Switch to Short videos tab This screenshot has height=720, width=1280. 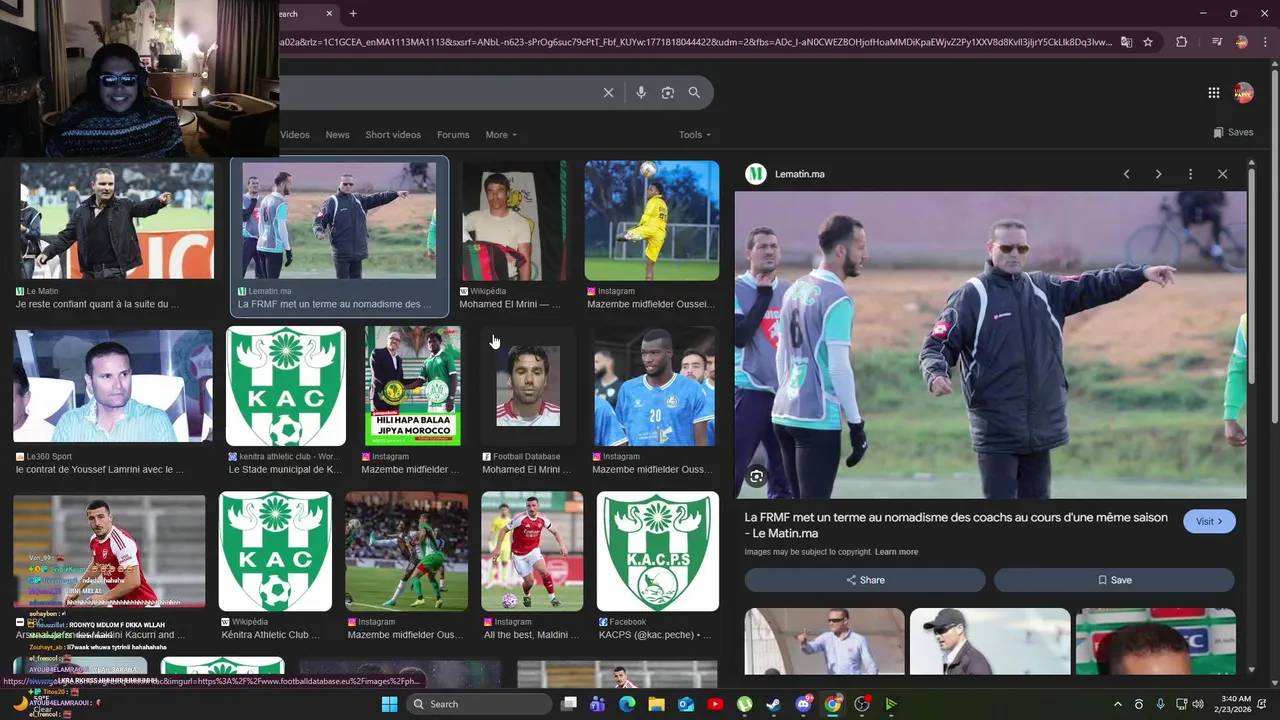click(393, 135)
